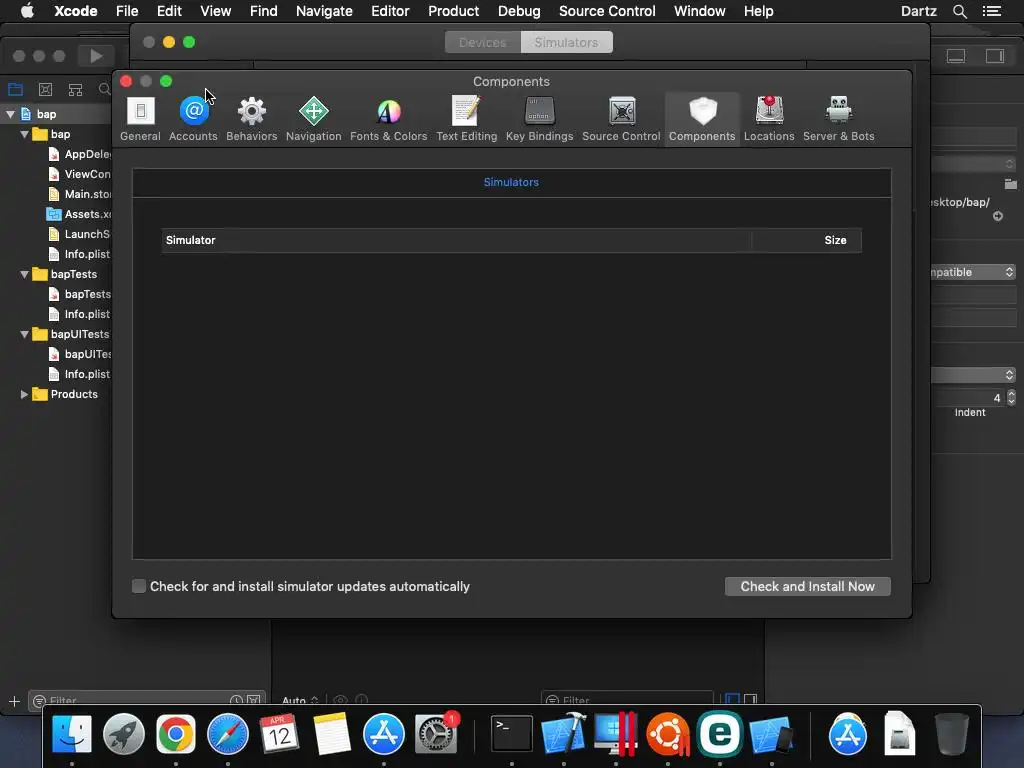Open the Apple menu
Screen dimensions: 1024x768
point(27,11)
